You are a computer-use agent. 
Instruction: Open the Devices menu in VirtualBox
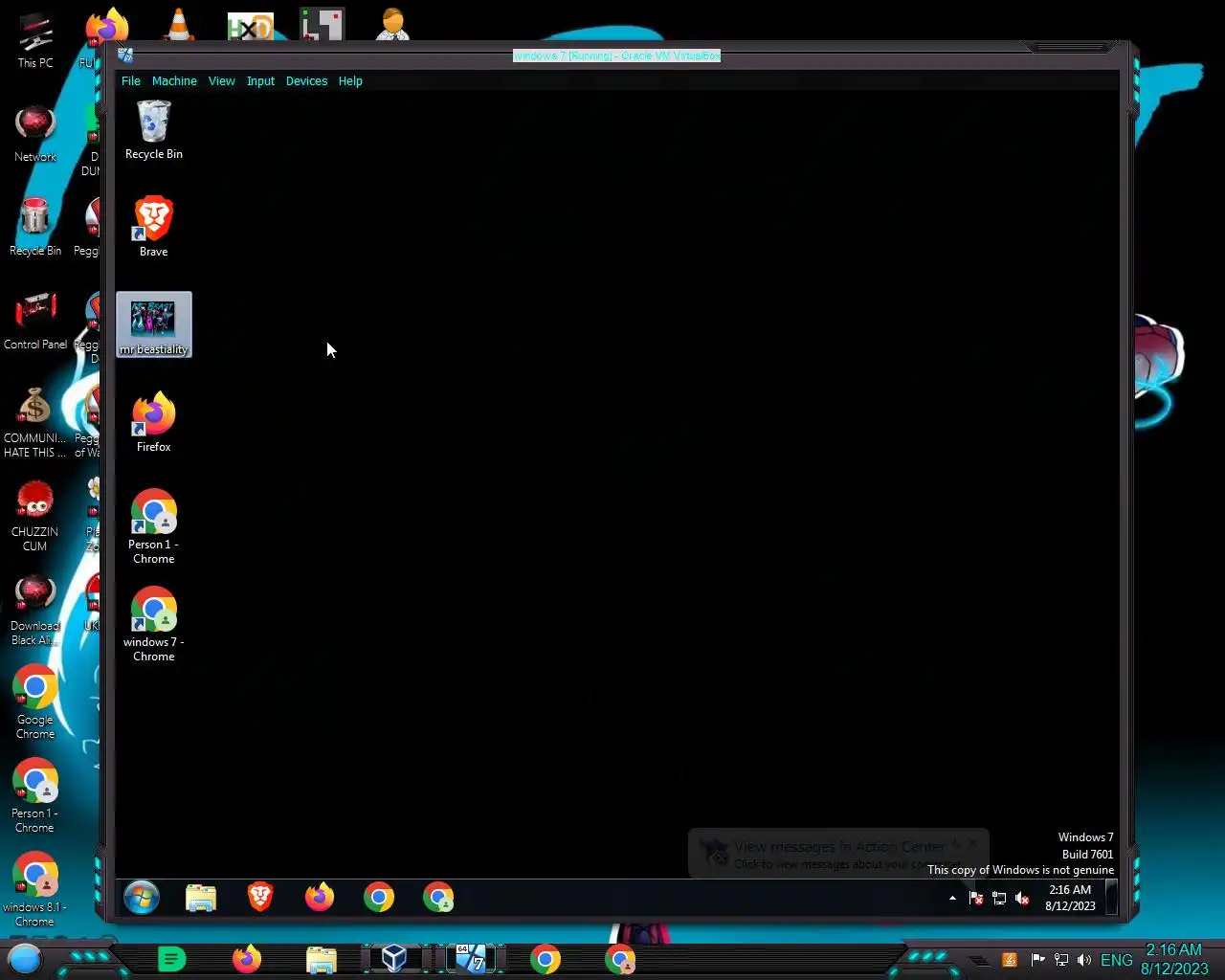point(306,81)
